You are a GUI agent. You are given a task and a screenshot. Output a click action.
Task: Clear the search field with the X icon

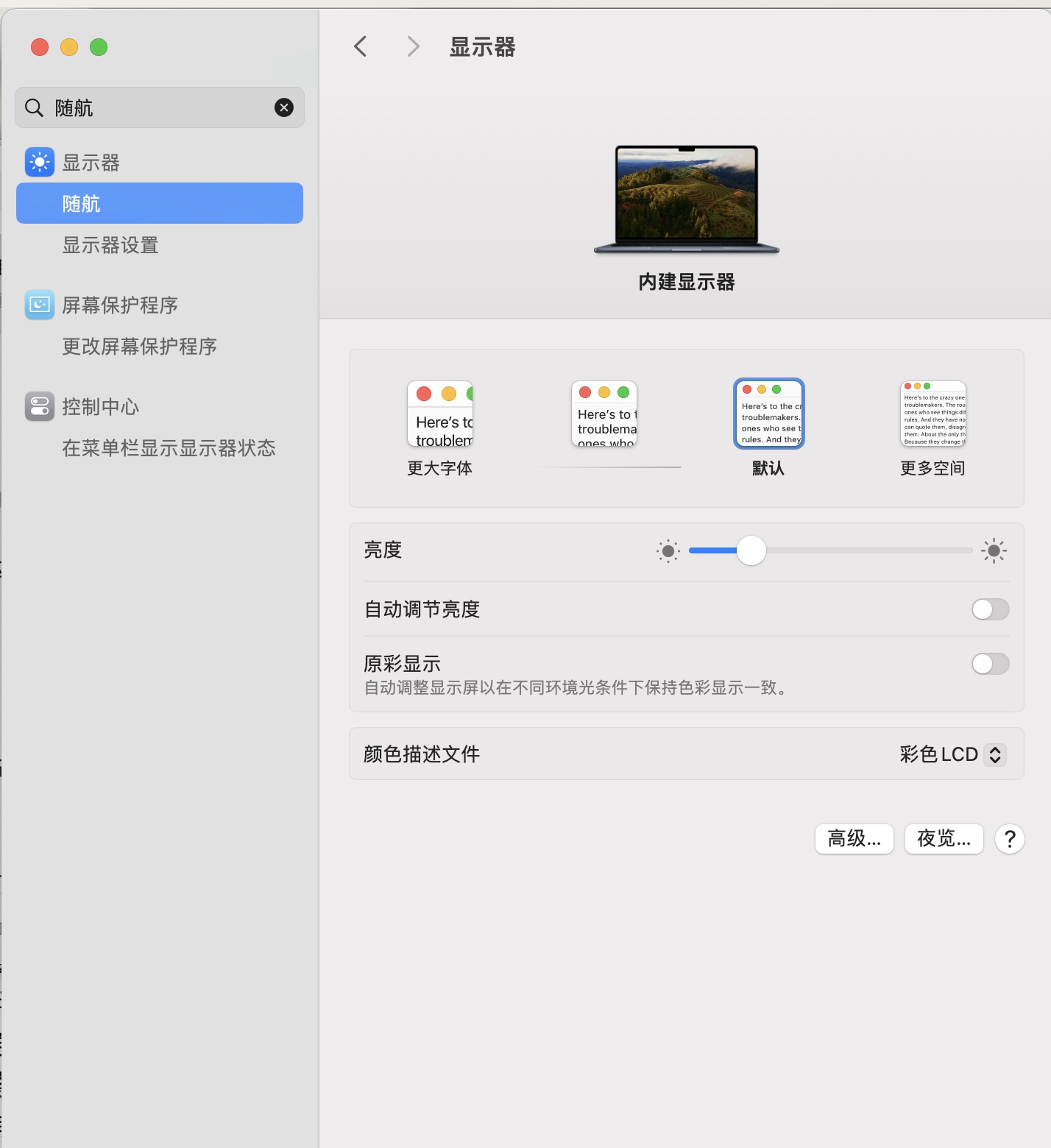tap(284, 108)
